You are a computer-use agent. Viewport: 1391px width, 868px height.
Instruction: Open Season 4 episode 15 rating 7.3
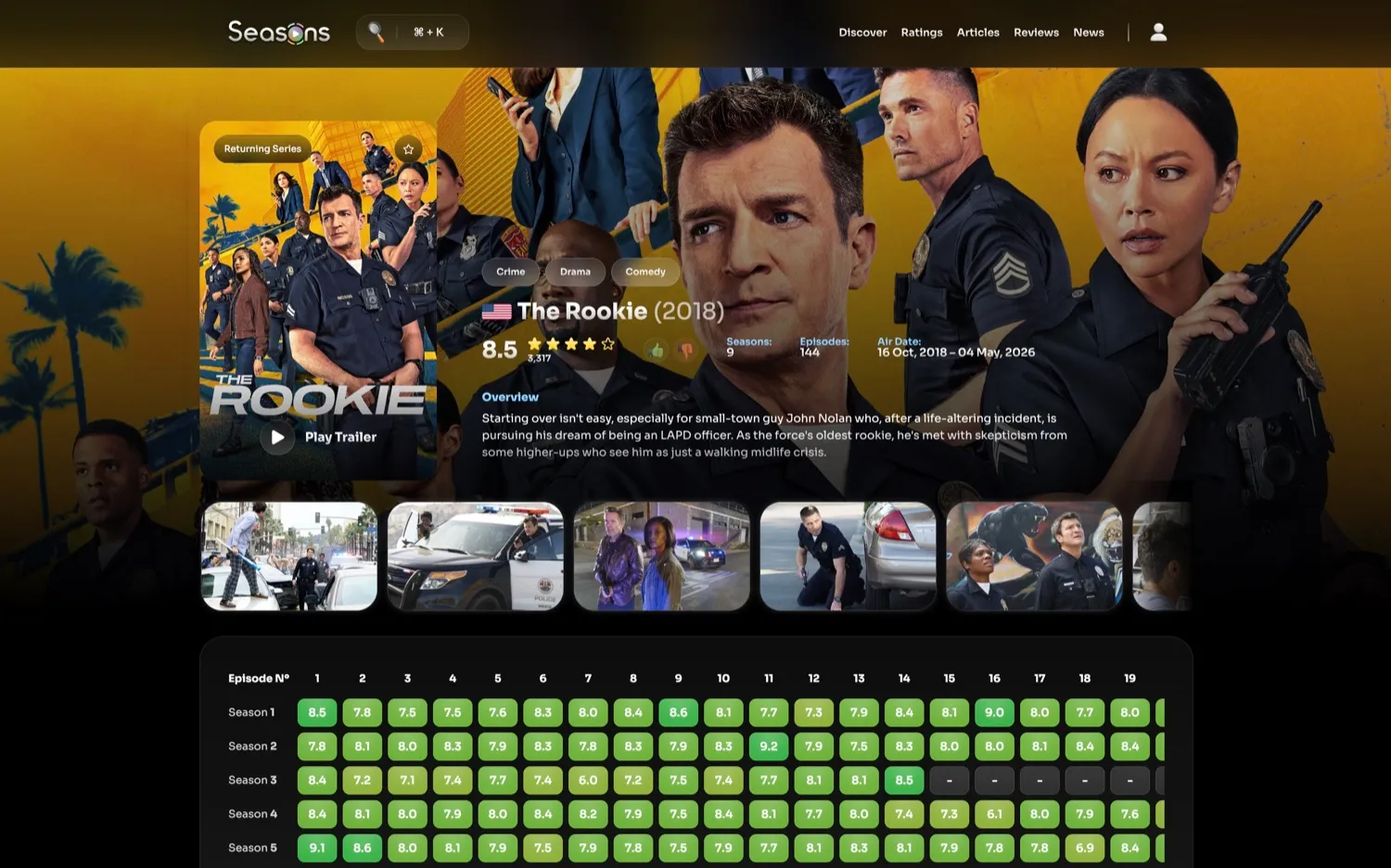click(950, 814)
